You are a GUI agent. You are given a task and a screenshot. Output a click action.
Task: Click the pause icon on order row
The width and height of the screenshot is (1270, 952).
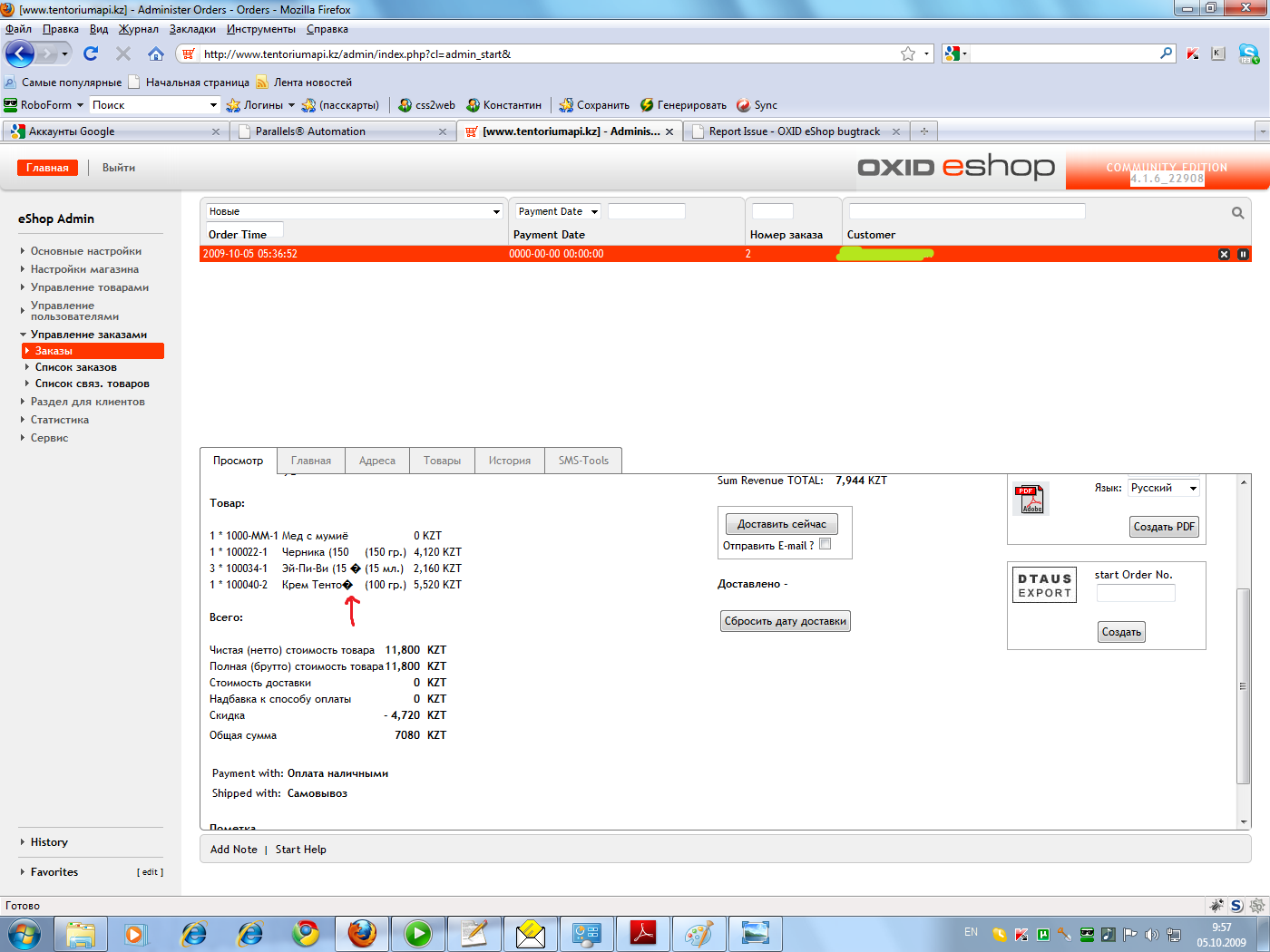click(x=1243, y=255)
